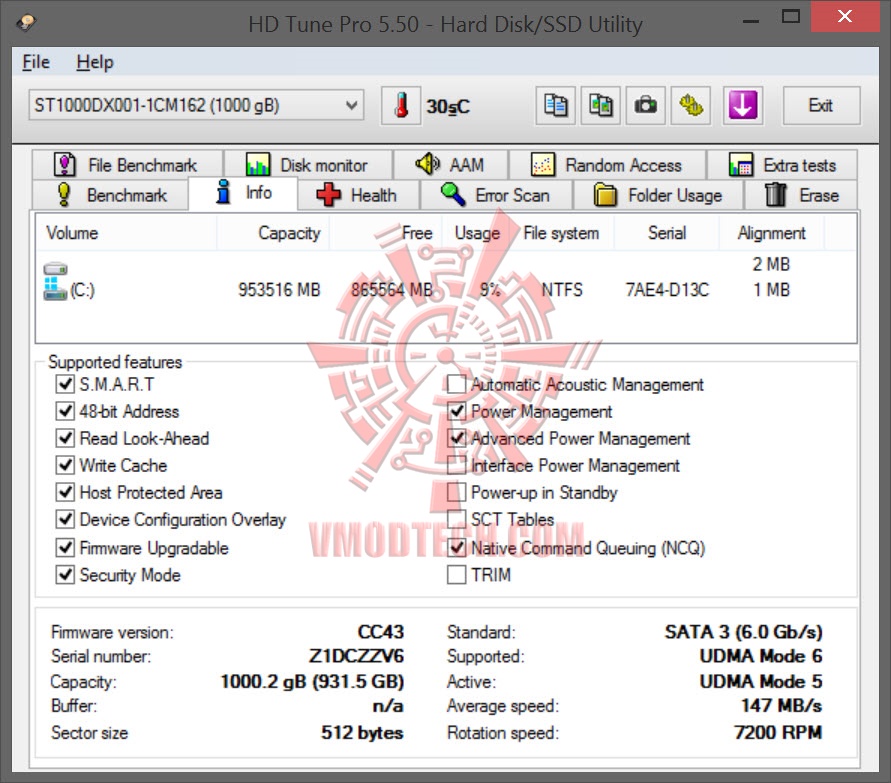
Task: Maximize the HD Tune Pro window
Action: click(x=790, y=16)
